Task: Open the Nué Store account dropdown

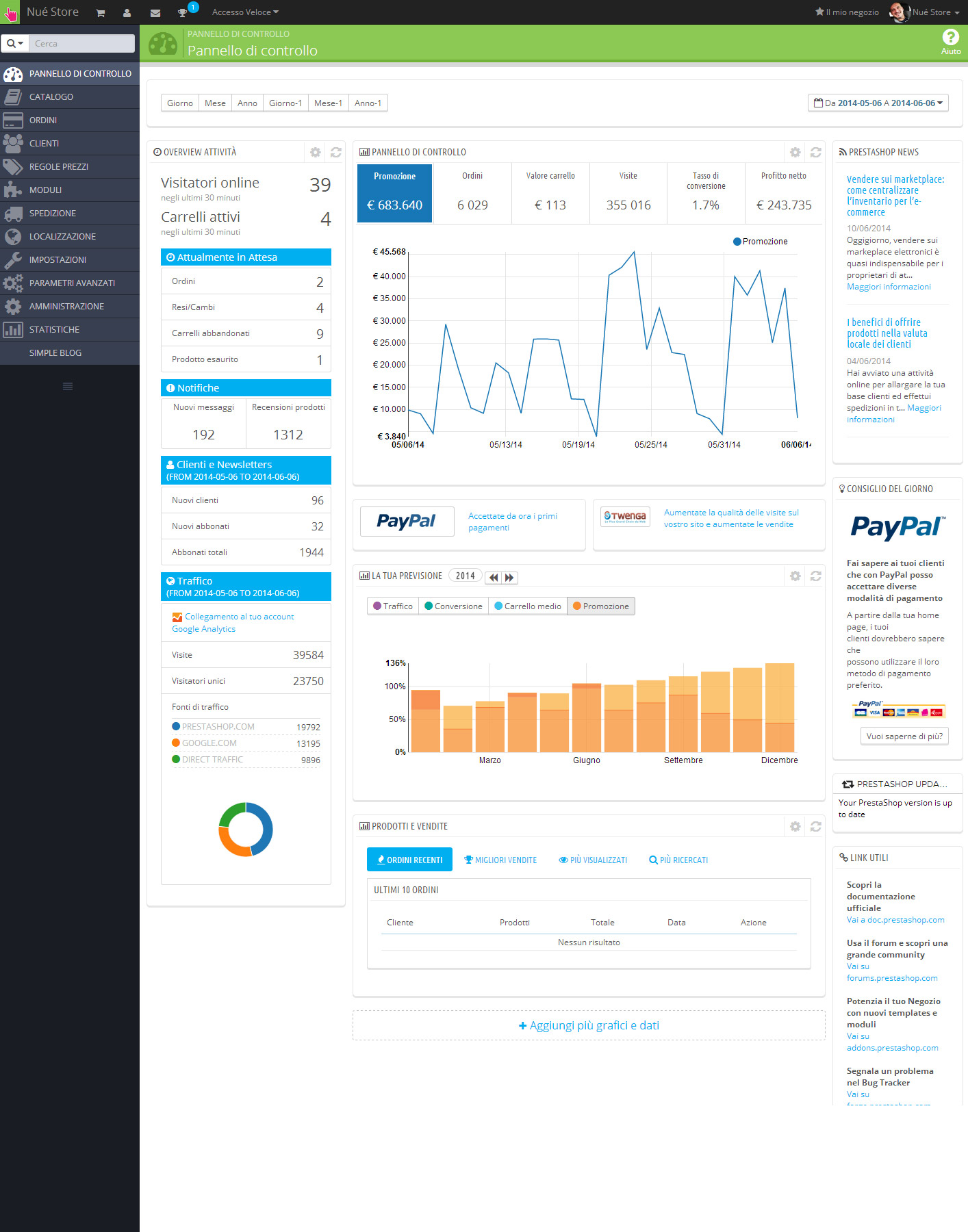Action: pyautogui.click(x=926, y=12)
